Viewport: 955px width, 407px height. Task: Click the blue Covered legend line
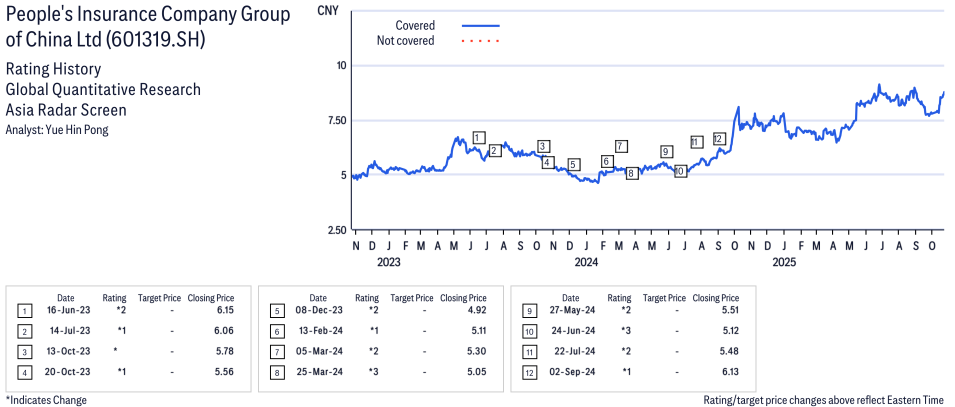(x=481, y=25)
